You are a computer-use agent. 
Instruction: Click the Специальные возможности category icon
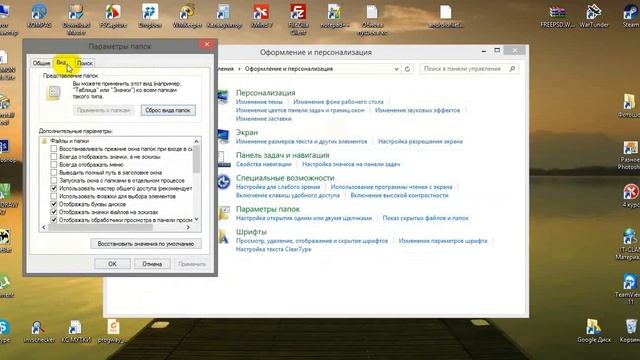pos(223,182)
